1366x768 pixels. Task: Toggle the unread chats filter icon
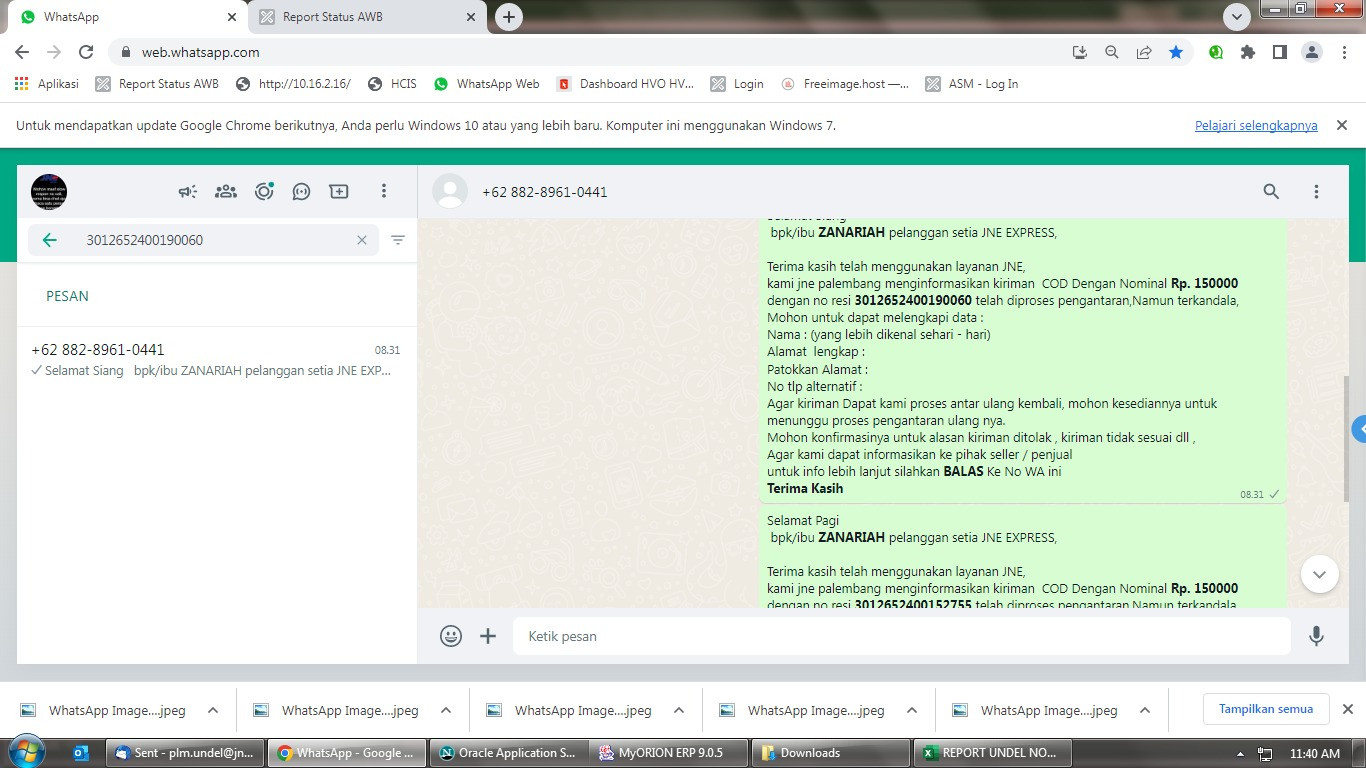[x=398, y=240]
